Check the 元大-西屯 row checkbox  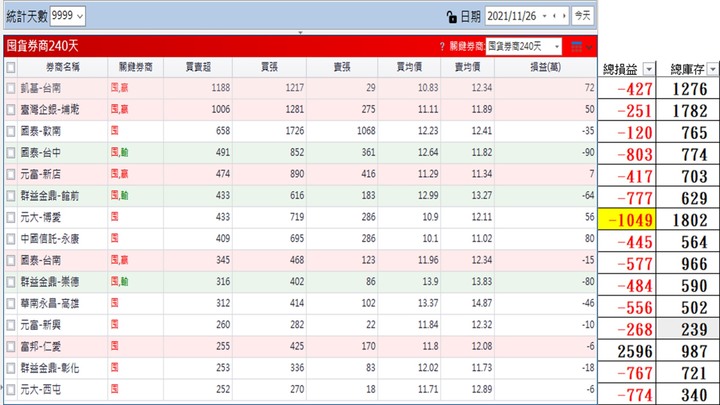pyautogui.click(x=11, y=390)
